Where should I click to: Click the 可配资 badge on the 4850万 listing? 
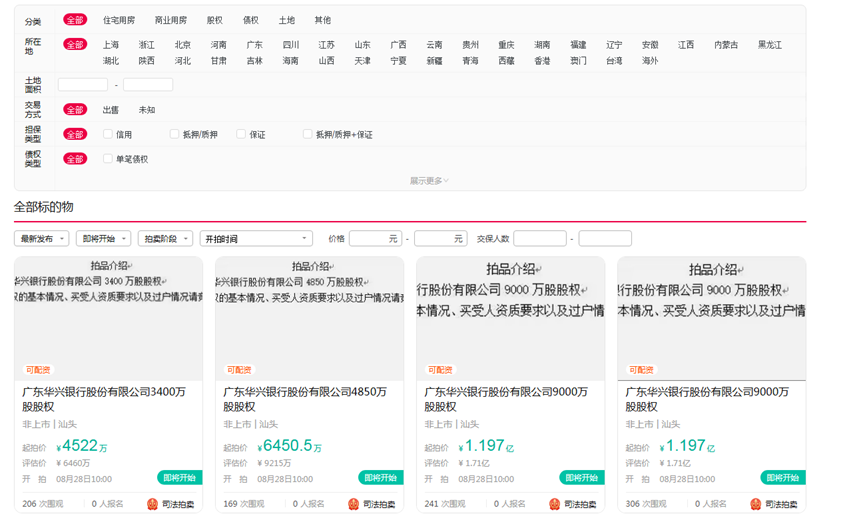pos(239,370)
